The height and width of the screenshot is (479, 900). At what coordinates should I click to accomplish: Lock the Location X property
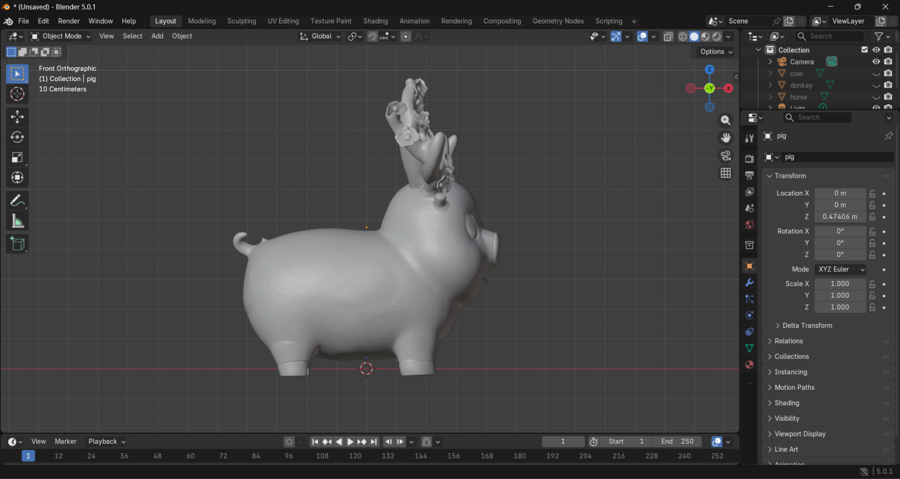pos(872,193)
